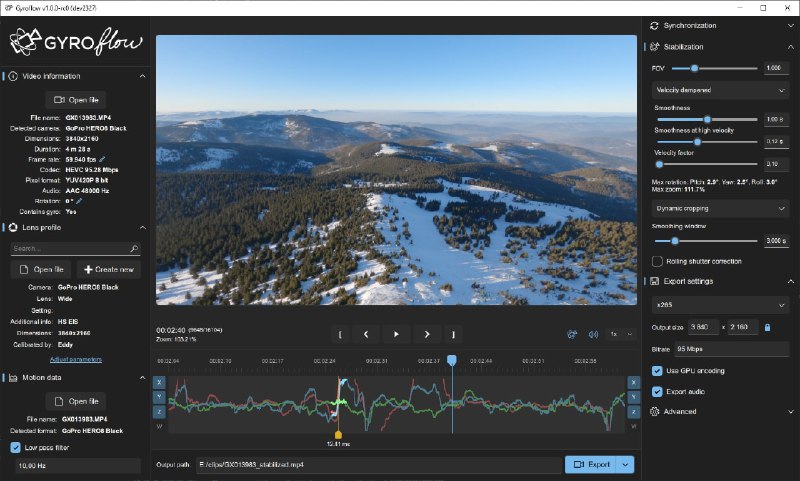Mute audio using the speaker icon
800x481 pixels.
[593, 334]
